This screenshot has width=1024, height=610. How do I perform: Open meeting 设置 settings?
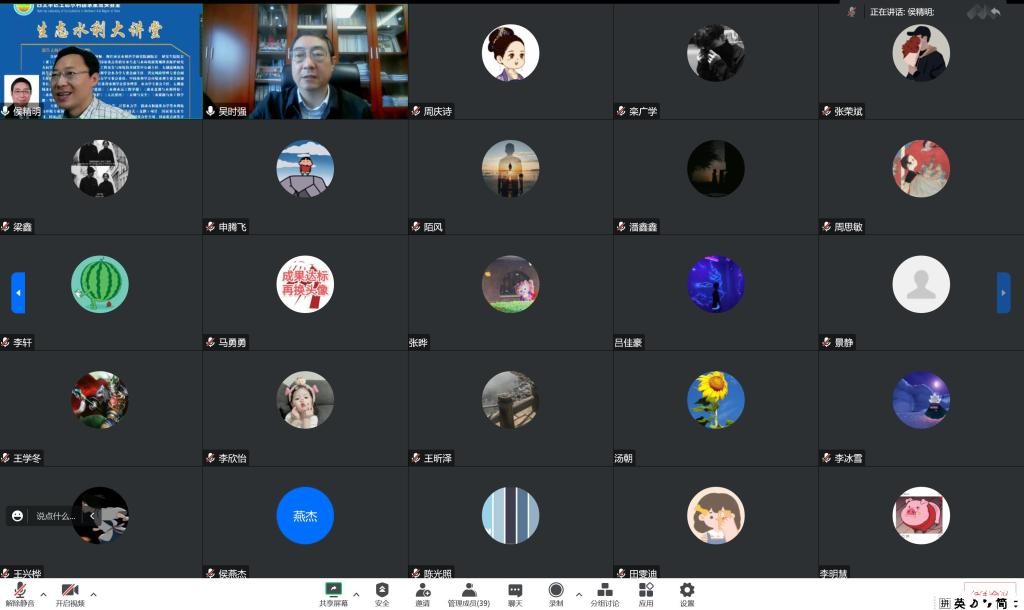click(x=687, y=593)
